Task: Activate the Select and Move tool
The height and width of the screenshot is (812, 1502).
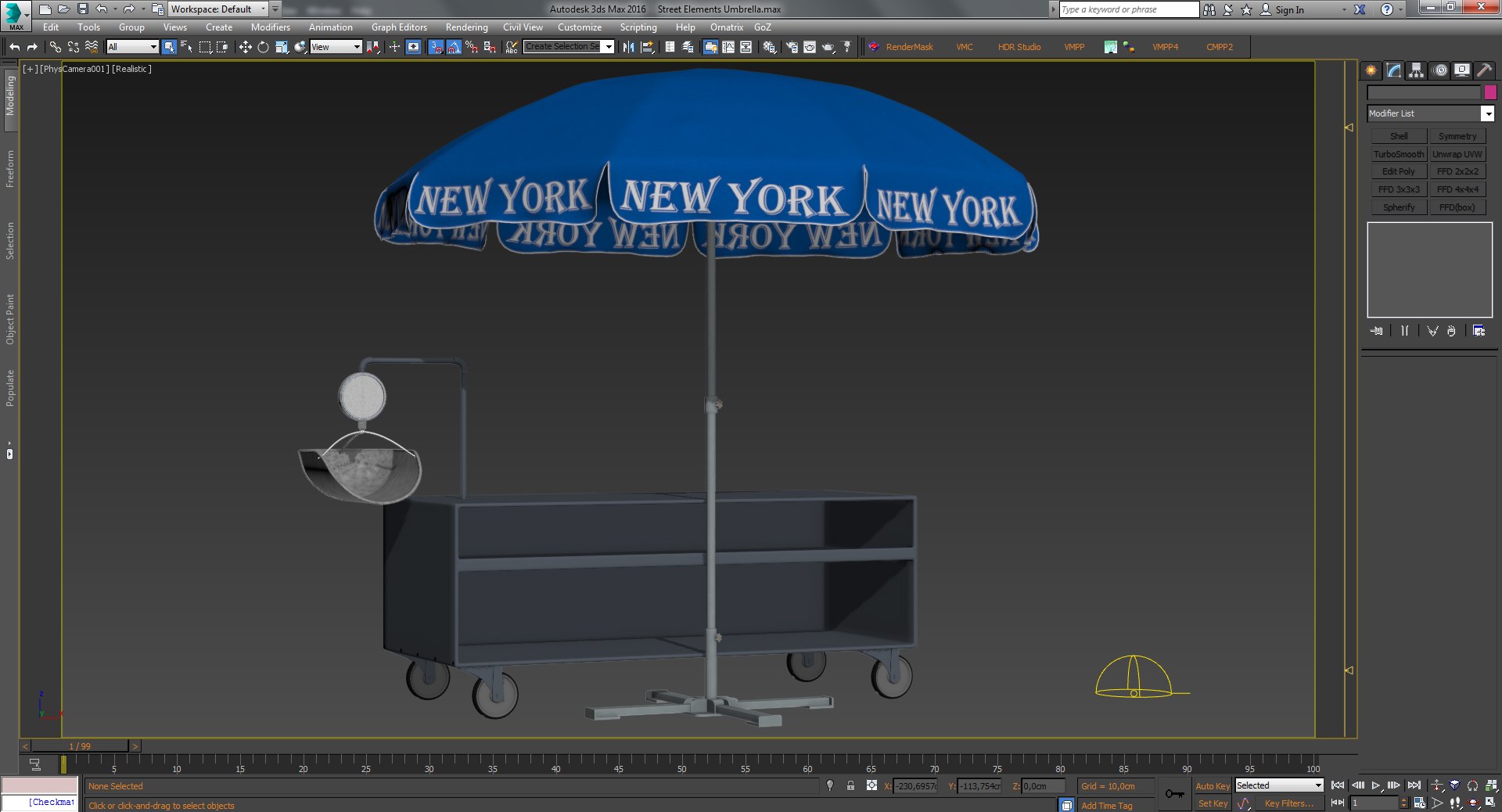Action: pyautogui.click(x=245, y=47)
